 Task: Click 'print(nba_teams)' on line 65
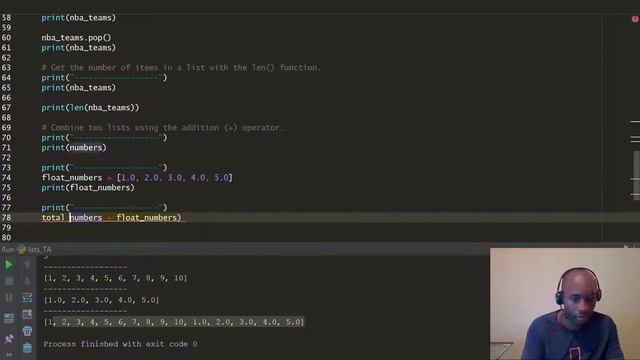click(78, 88)
